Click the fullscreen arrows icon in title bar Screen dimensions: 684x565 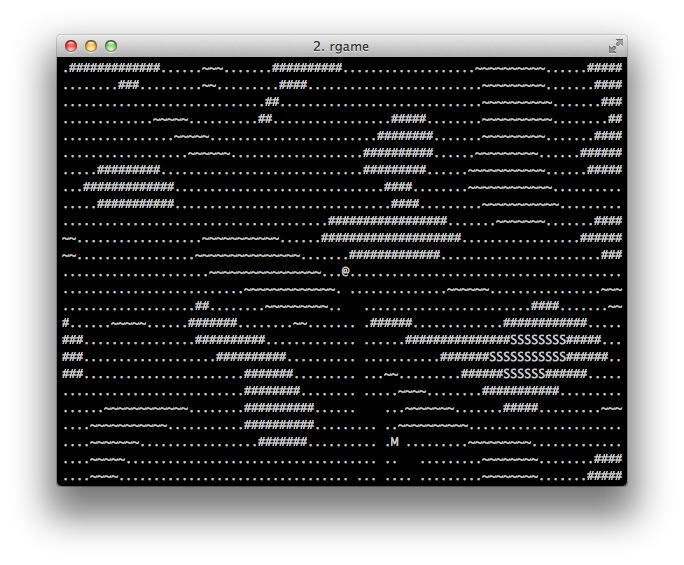(616, 46)
